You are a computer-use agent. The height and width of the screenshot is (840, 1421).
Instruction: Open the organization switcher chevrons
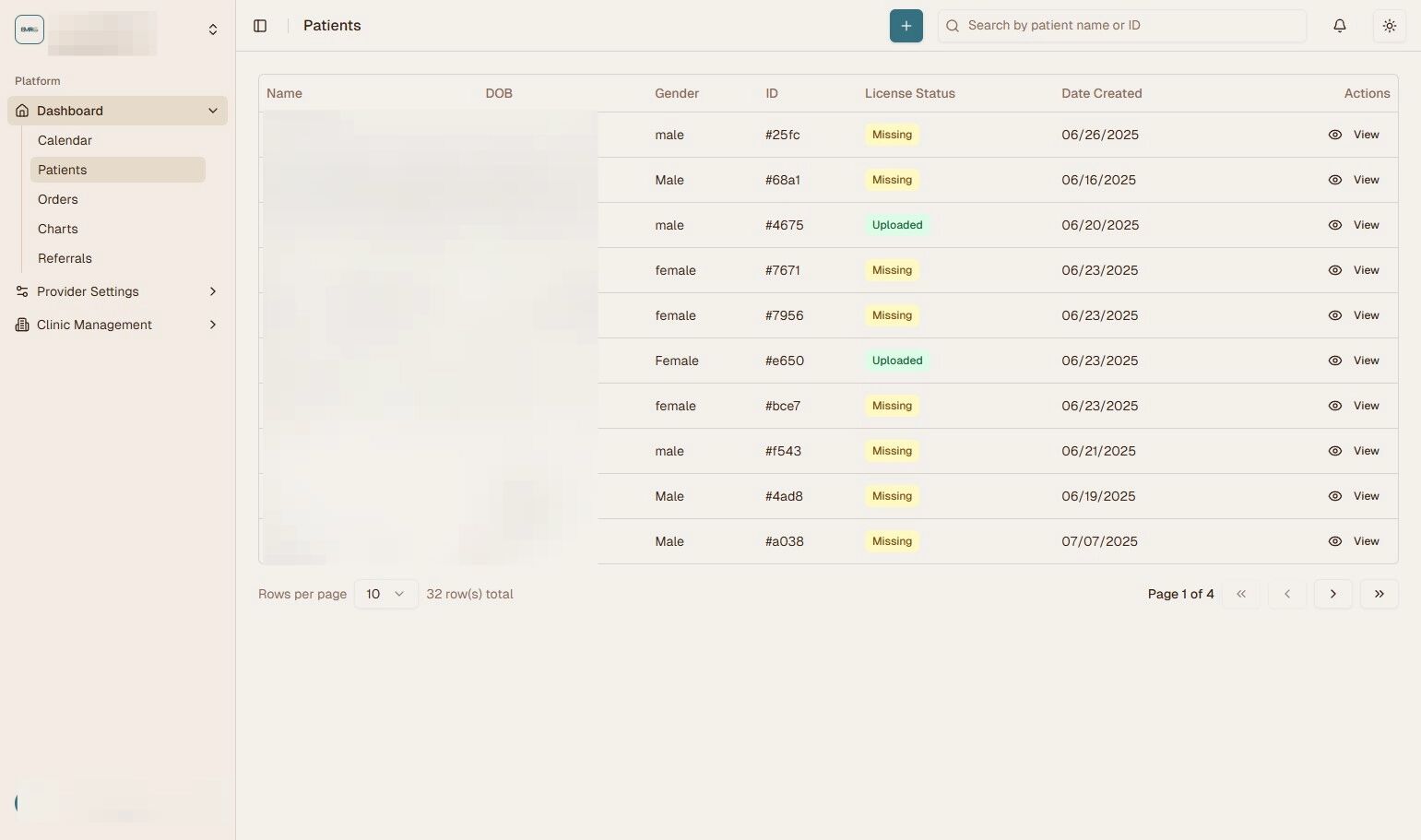point(213,30)
